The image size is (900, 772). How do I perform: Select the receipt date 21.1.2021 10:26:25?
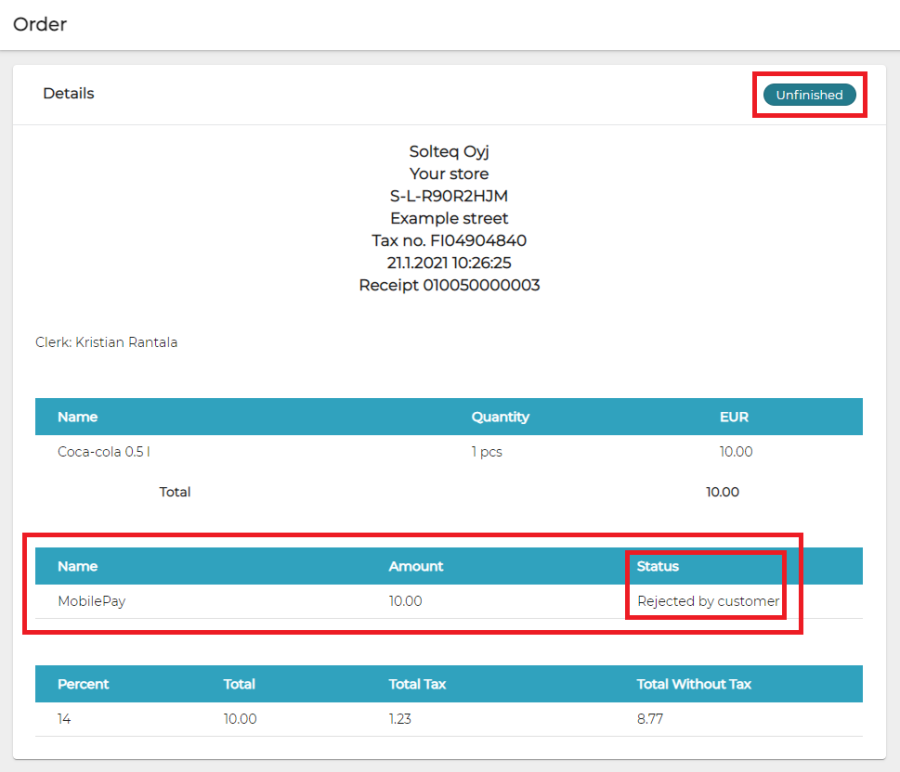pos(449,263)
